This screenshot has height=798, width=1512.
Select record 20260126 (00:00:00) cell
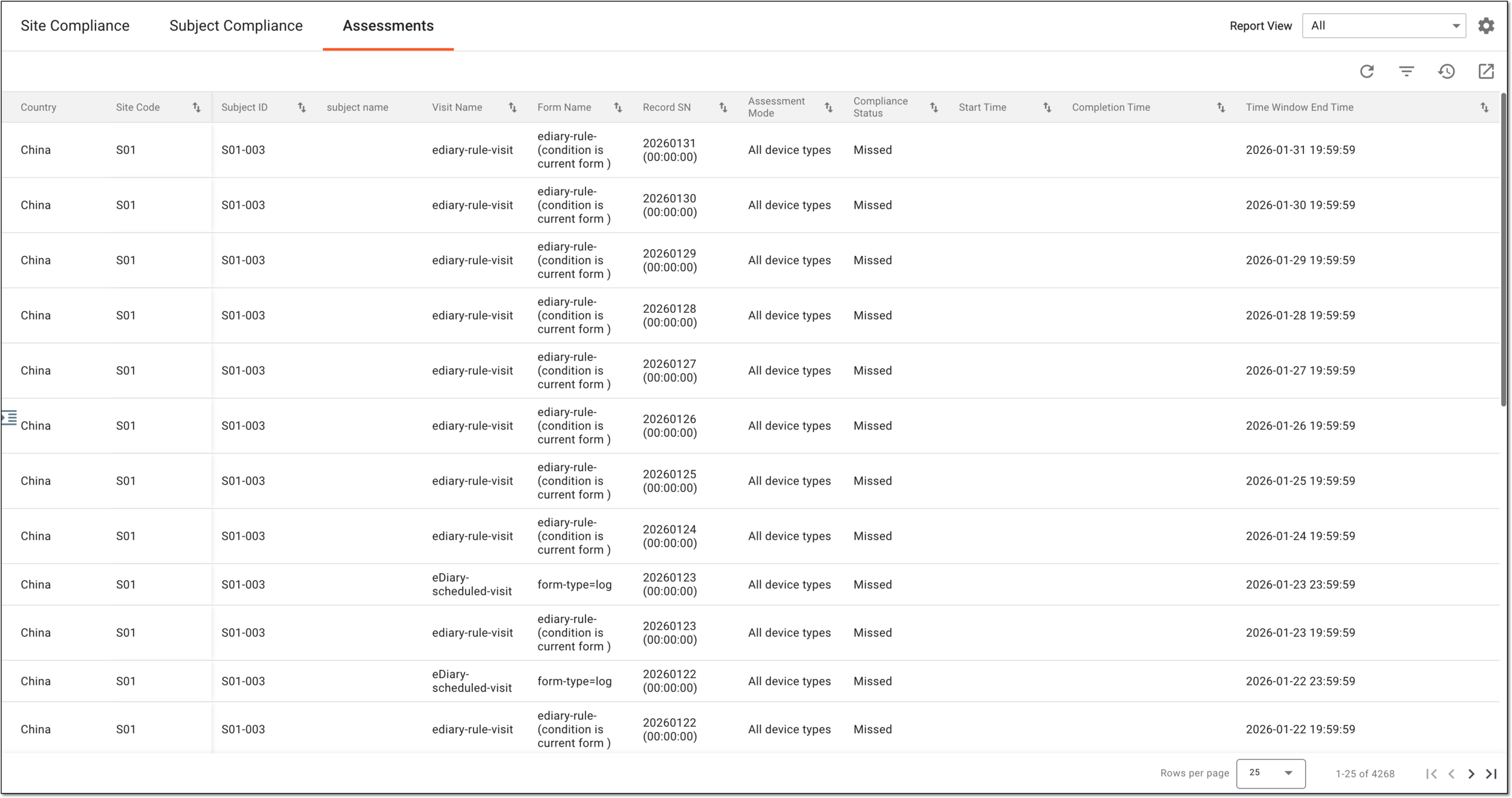tap(670, 426)
